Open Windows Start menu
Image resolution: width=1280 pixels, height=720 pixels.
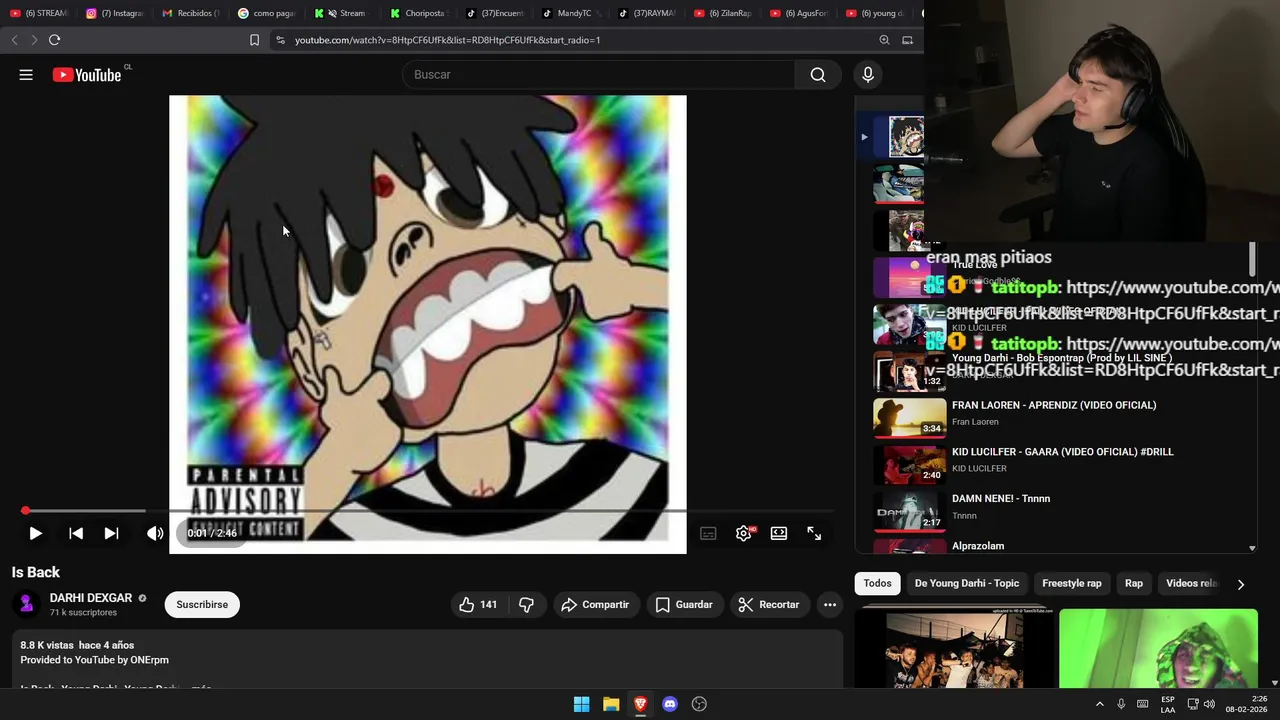pos(581,704)
